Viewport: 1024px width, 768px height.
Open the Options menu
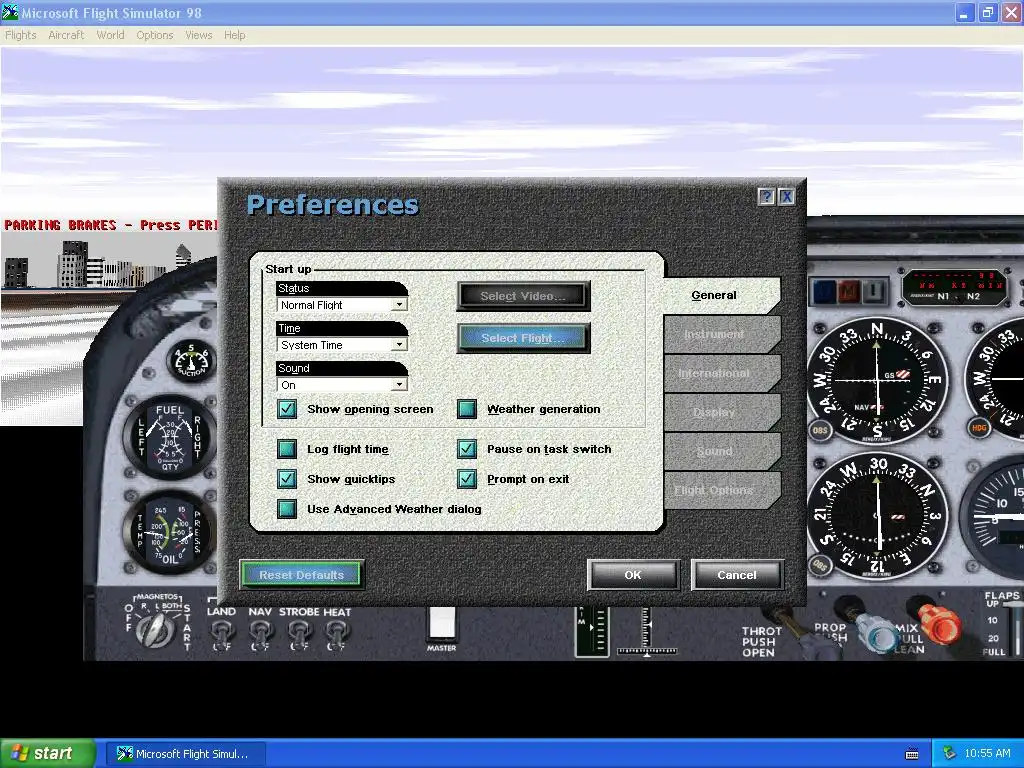(x=155, y=35)
